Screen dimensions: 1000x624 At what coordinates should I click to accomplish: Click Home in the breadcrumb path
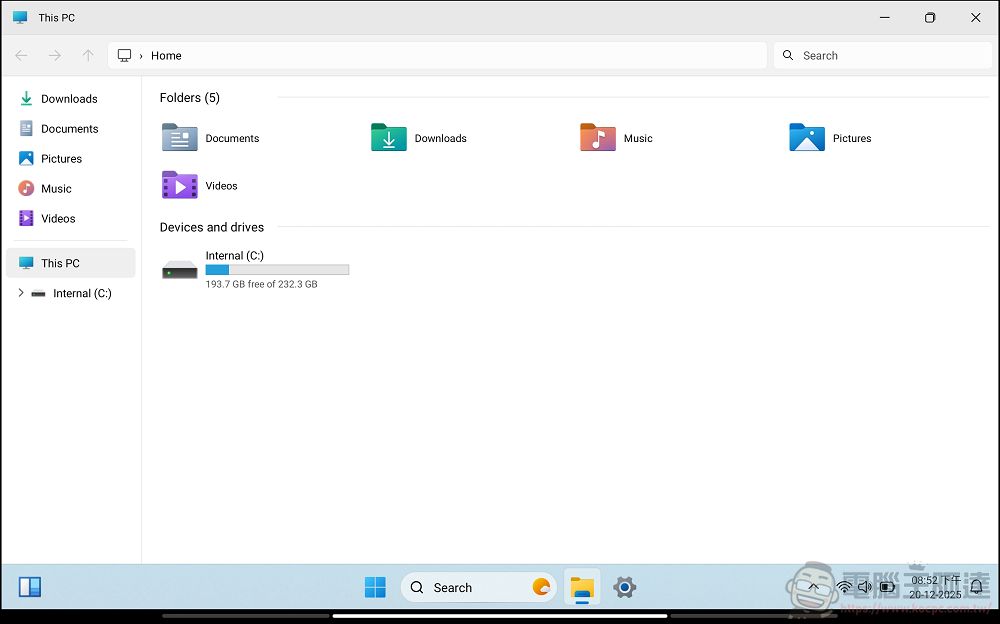click(x=166, y=55)
